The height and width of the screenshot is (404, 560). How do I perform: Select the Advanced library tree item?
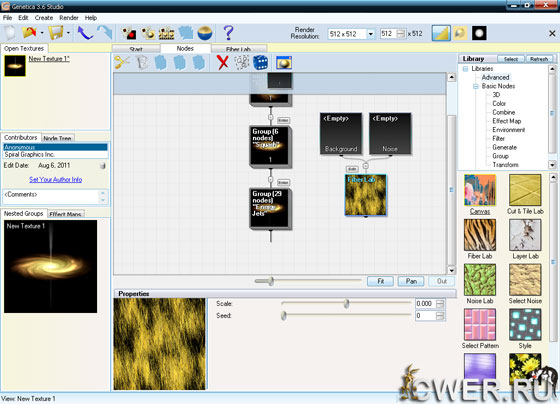coord(495,77)
